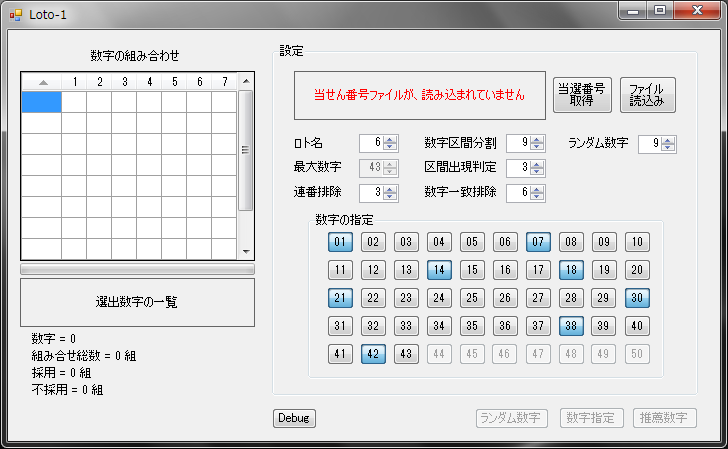The image size is (728, 449).
Task: Select number 16 toggle button
Action: pos(505,270)
